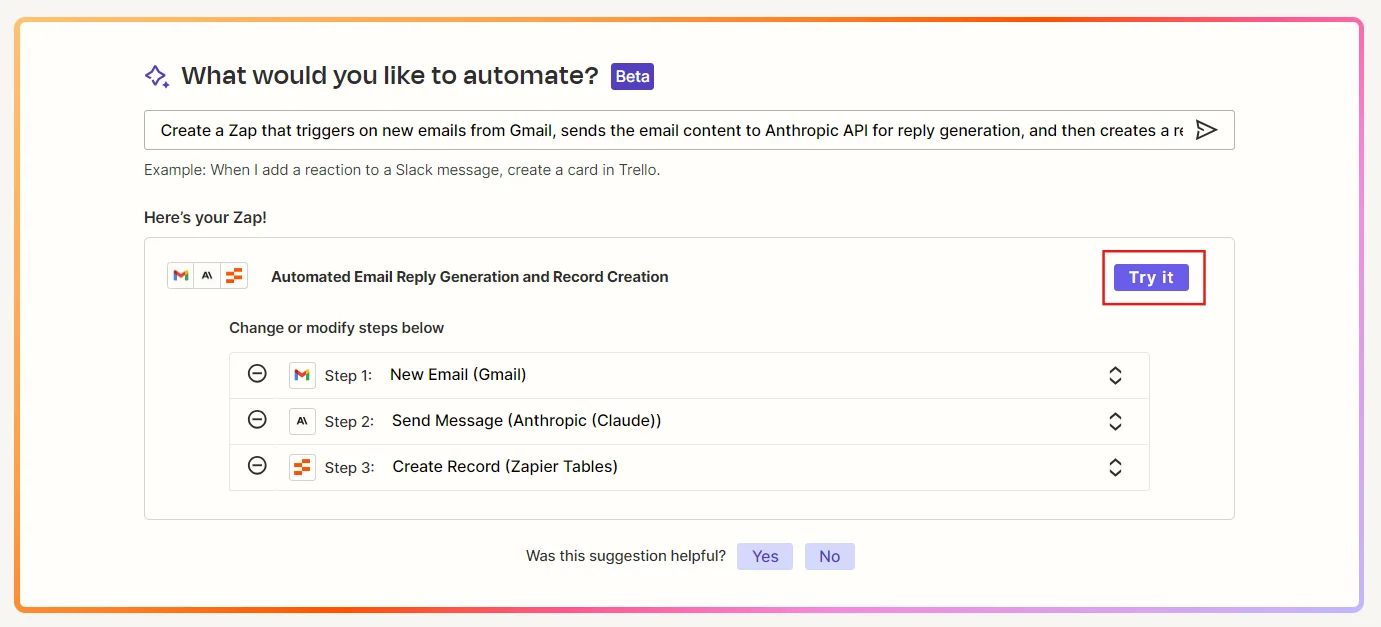
Task: Click the Zapier Tables icon in Step 3 row
Action: pos(302,467)
